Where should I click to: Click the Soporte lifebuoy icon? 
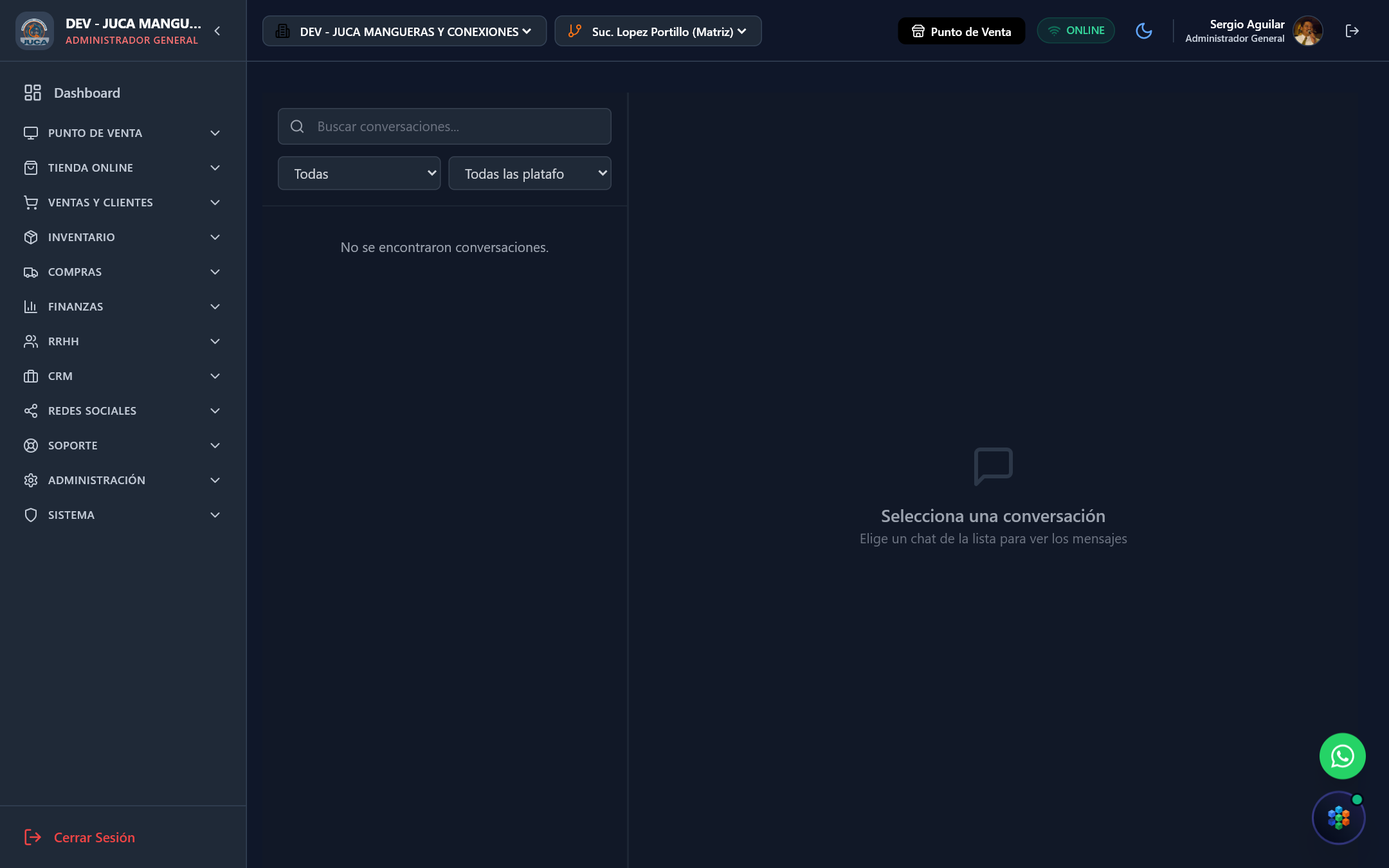31,446
